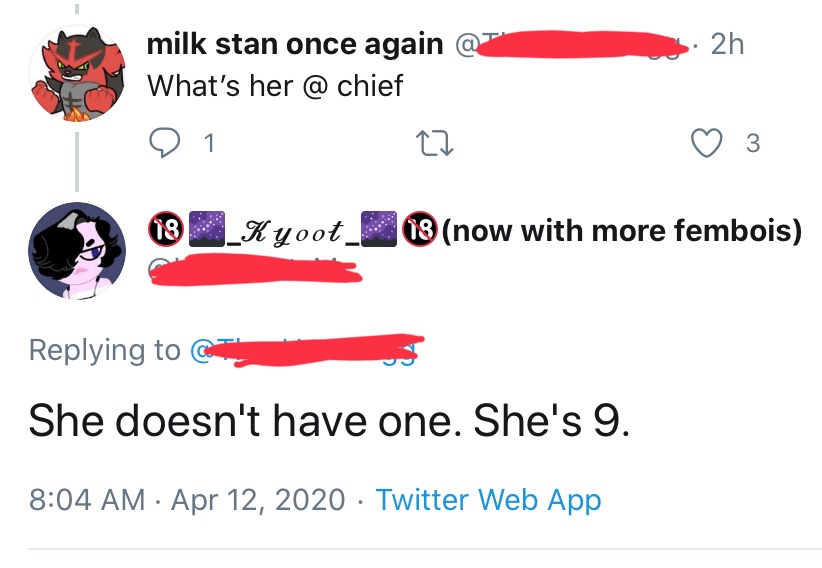
Task: Click the like count number 3
Action: (x=753, y=144)
